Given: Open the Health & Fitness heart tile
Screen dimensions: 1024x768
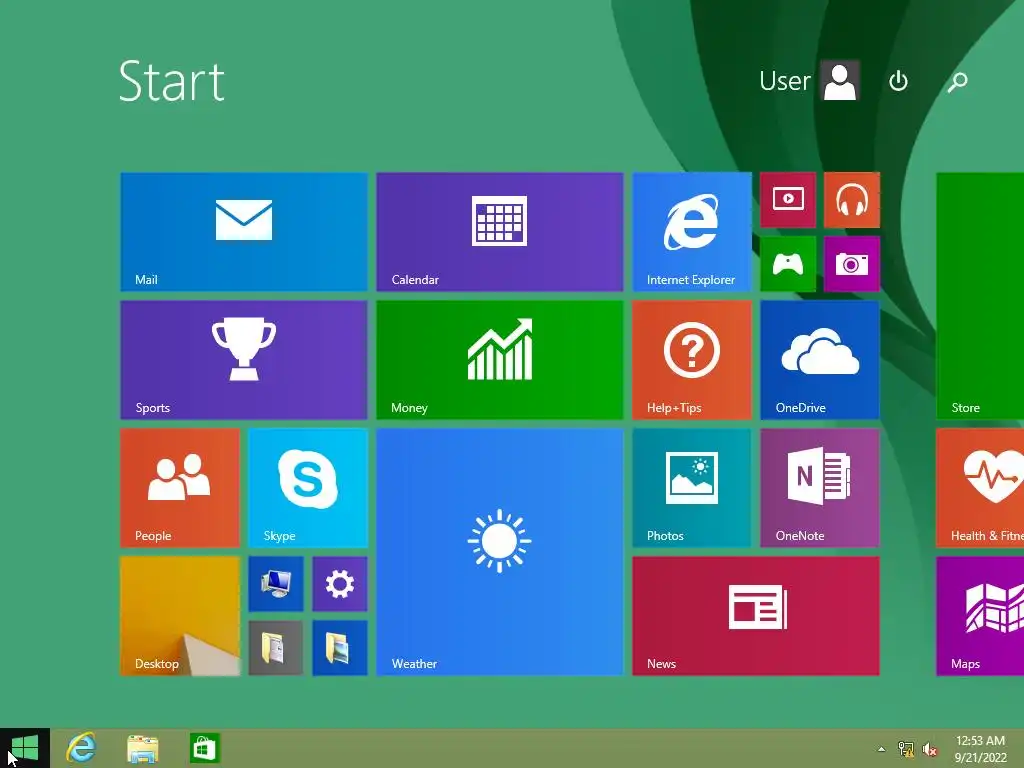Looking at the screenshot, I should (980, 488).
